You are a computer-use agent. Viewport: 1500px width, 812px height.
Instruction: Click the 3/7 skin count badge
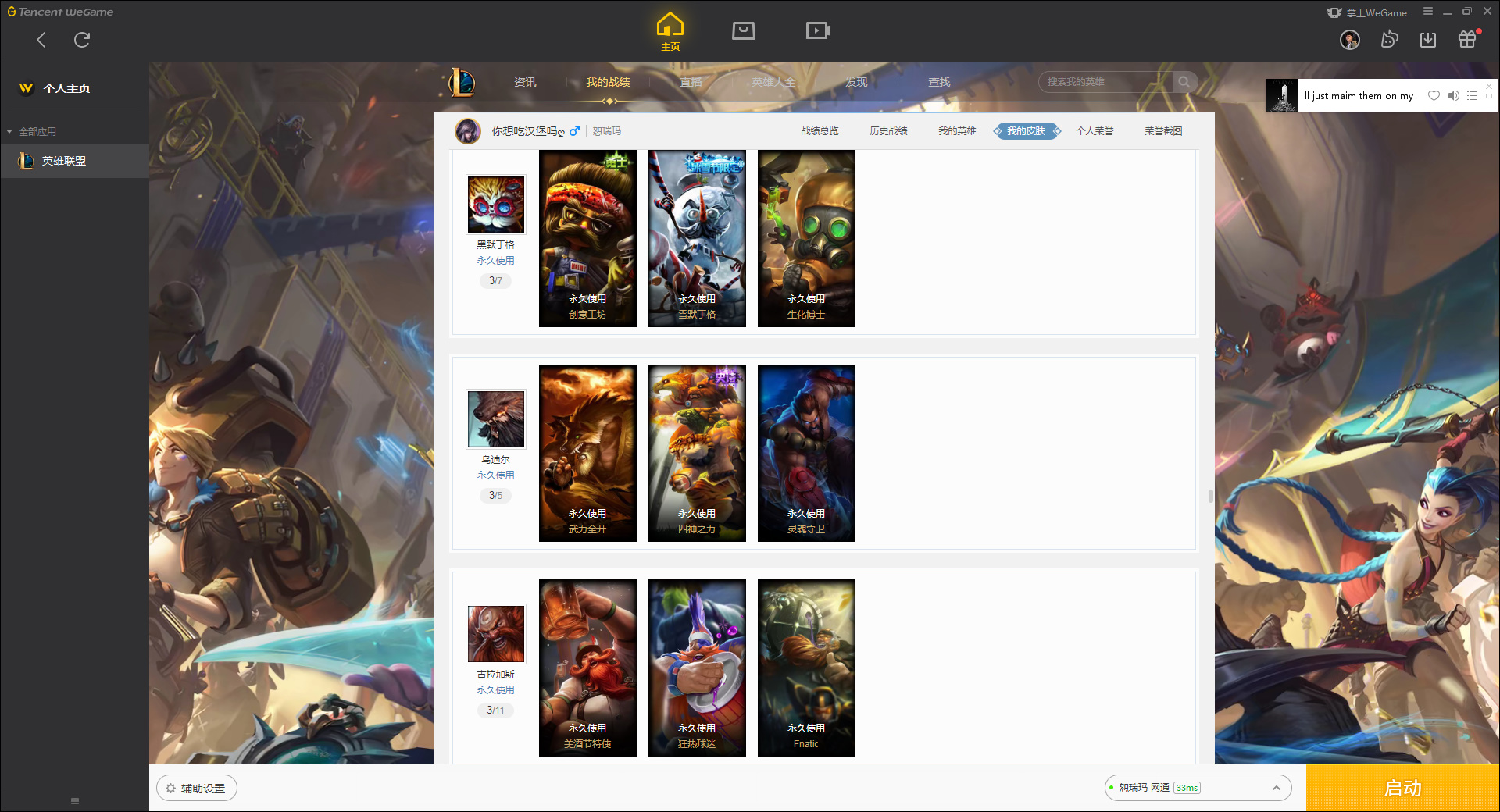coord(495,281)
